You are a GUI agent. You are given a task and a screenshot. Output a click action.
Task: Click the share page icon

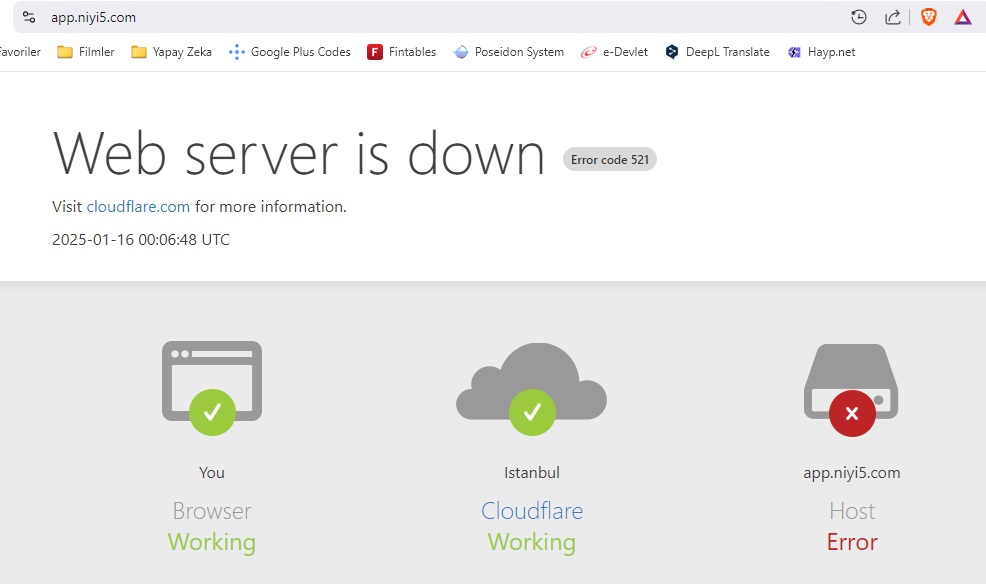(x=892, y=17)
